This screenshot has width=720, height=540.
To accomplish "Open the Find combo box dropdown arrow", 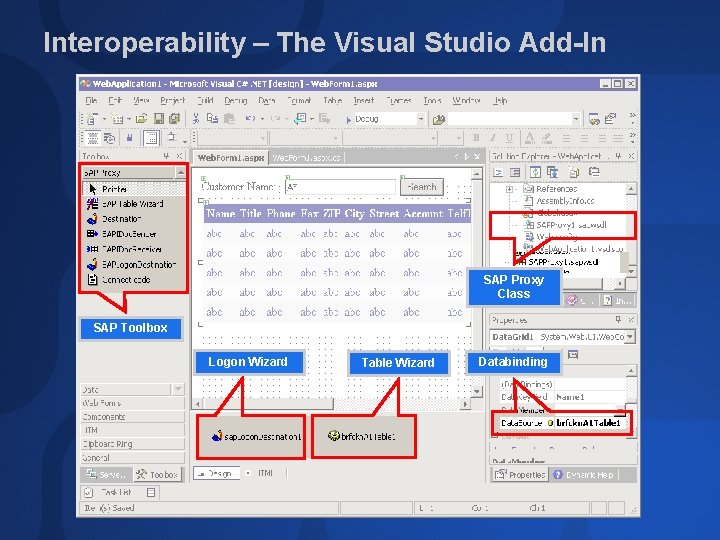I will tap(575, 119).
